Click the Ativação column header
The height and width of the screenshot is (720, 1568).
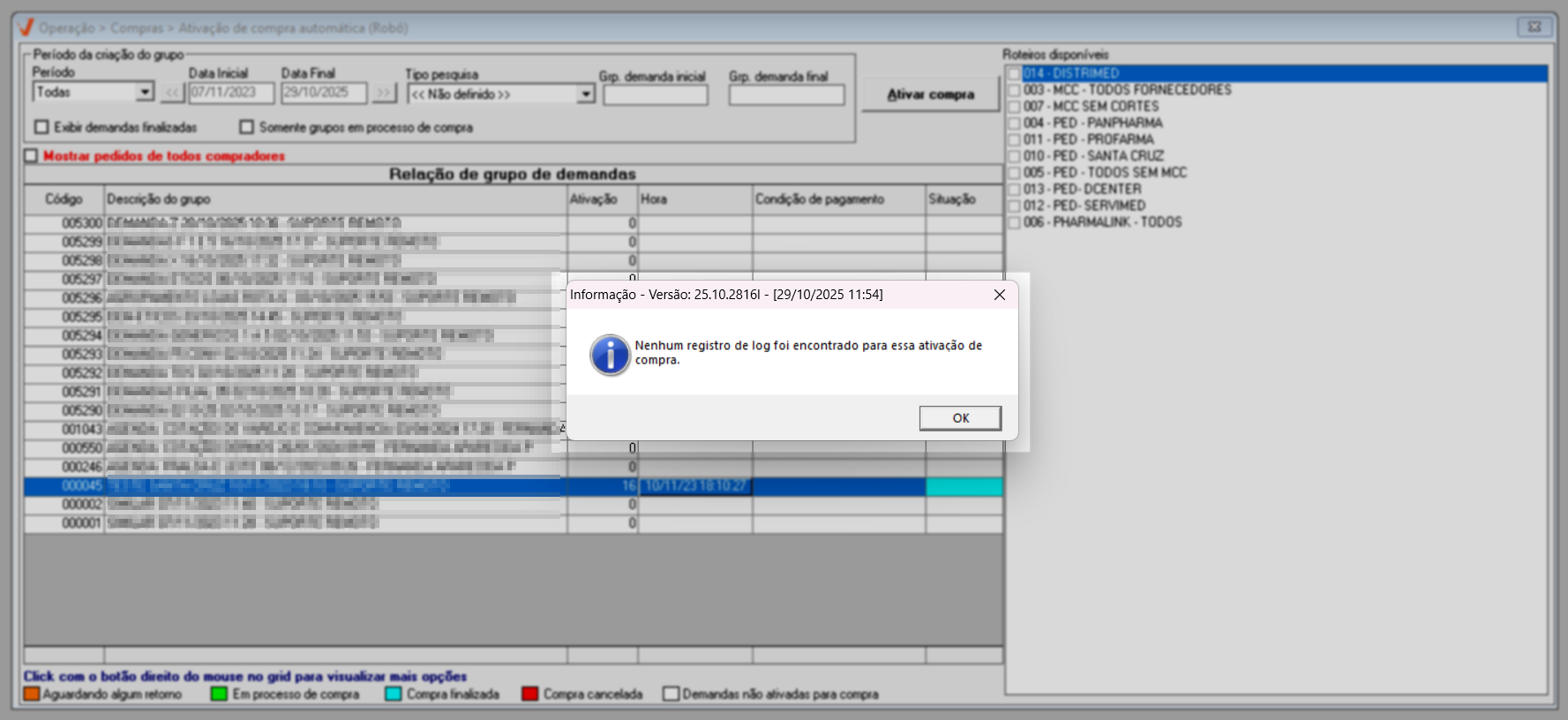click(x=603, y=199)
